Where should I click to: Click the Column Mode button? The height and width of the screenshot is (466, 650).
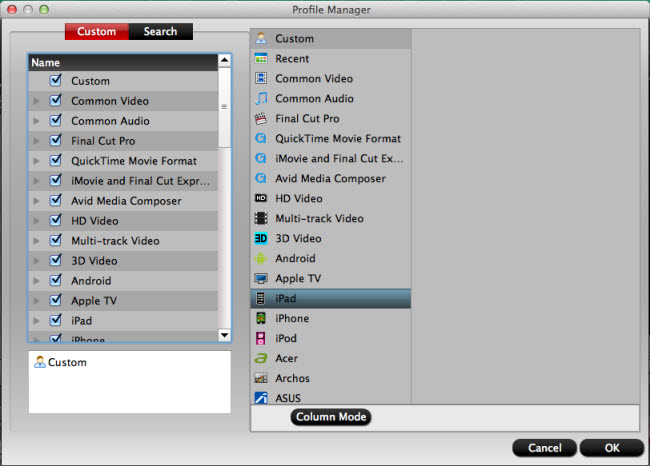pyautogui.click(x=331, y=417)
